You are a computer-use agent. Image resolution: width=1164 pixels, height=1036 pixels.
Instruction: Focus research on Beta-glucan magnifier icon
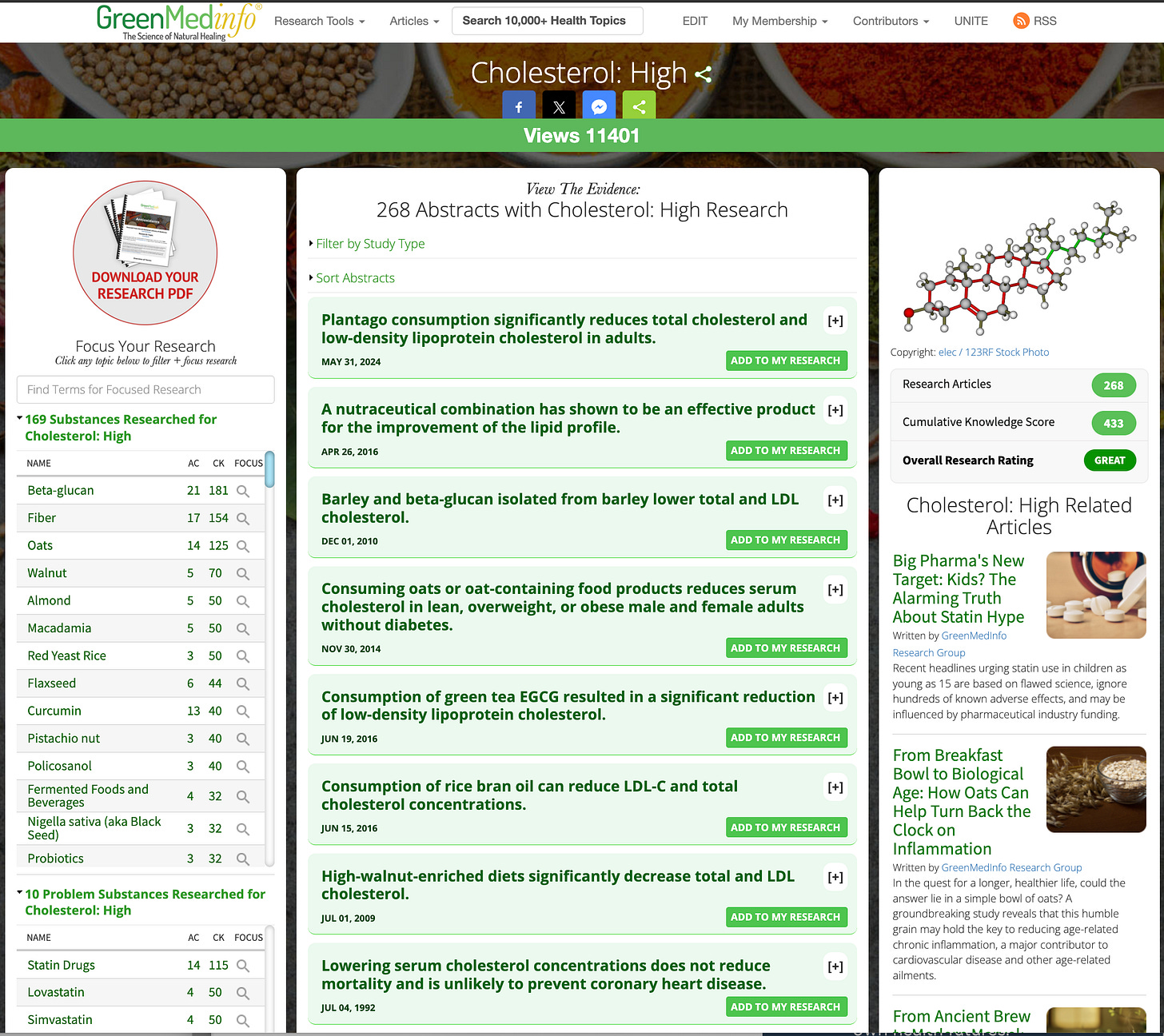click(243, 492)
